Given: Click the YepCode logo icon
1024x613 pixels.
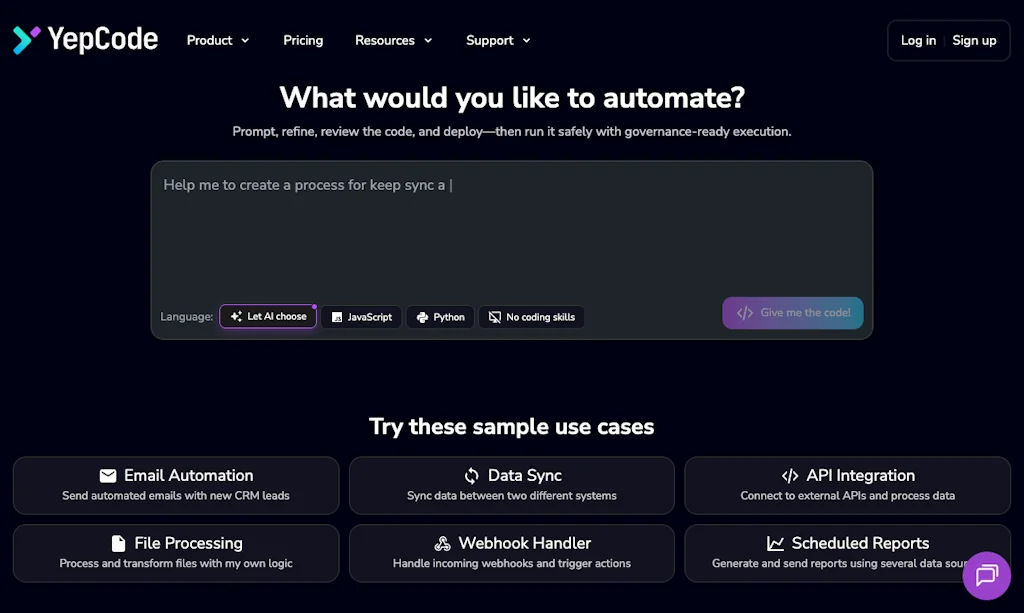Looking at the screenshot, I should pos(25,39).
